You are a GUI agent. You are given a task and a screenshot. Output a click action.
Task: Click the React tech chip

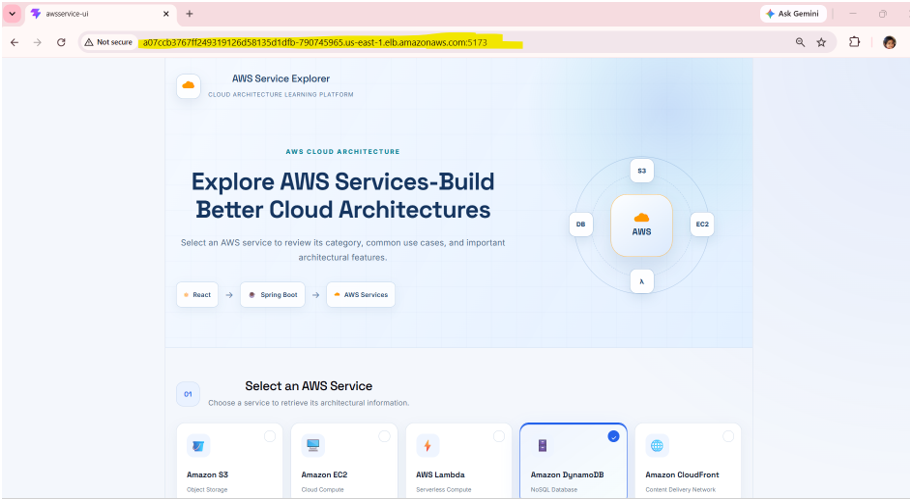[197, 295]
